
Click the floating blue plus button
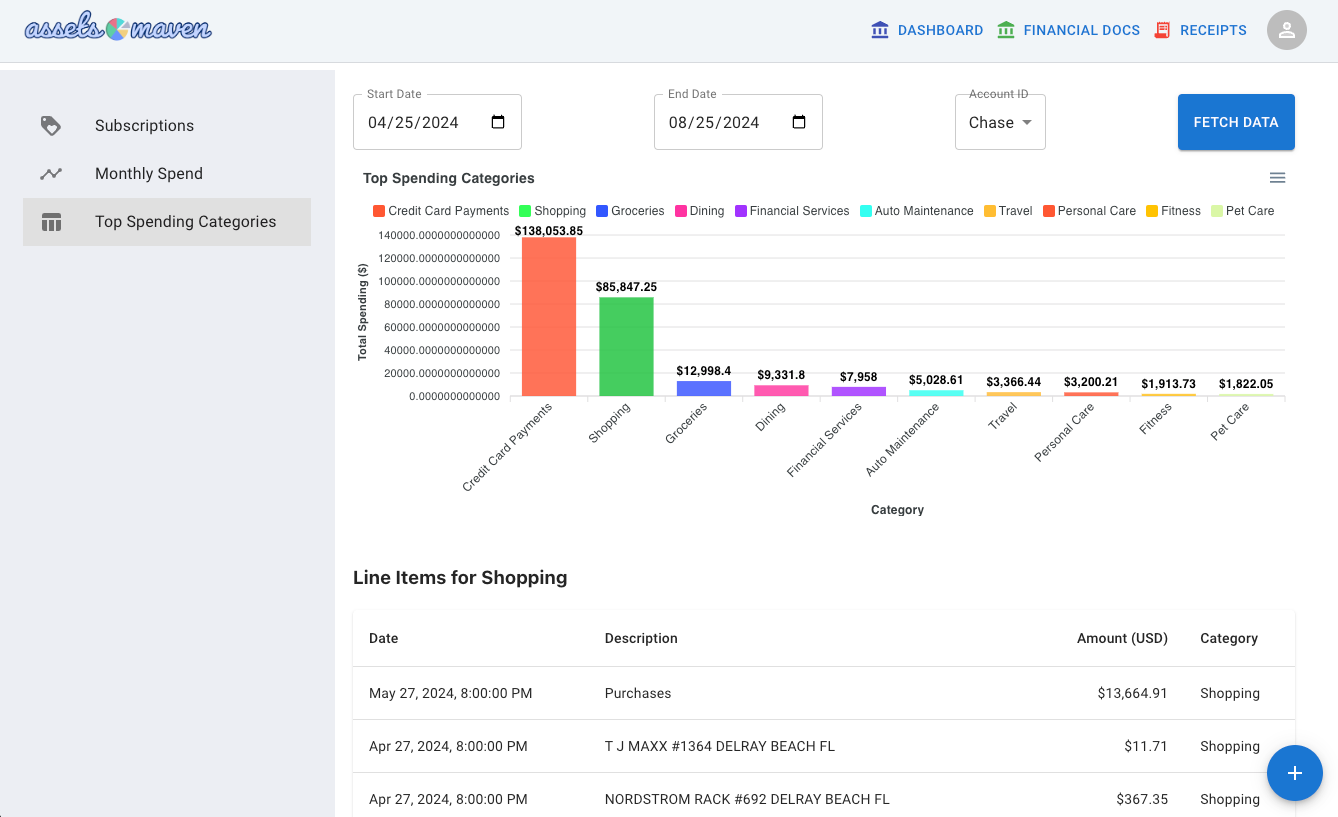[1295, 773]
